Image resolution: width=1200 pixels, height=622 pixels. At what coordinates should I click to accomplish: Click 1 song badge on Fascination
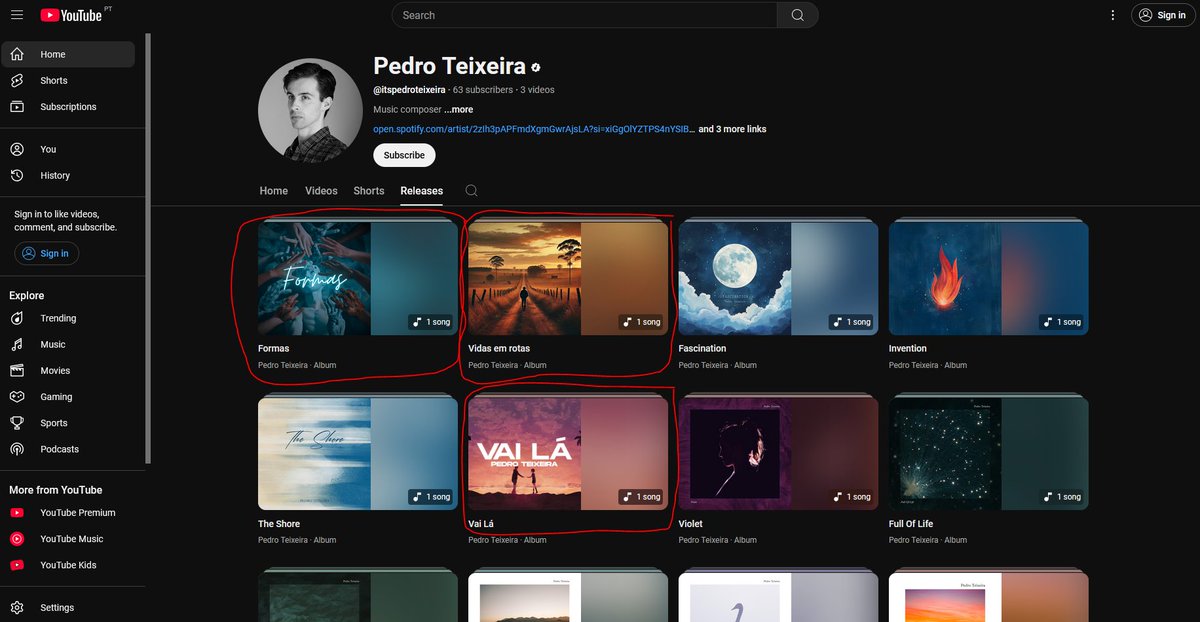coord(850,322)
